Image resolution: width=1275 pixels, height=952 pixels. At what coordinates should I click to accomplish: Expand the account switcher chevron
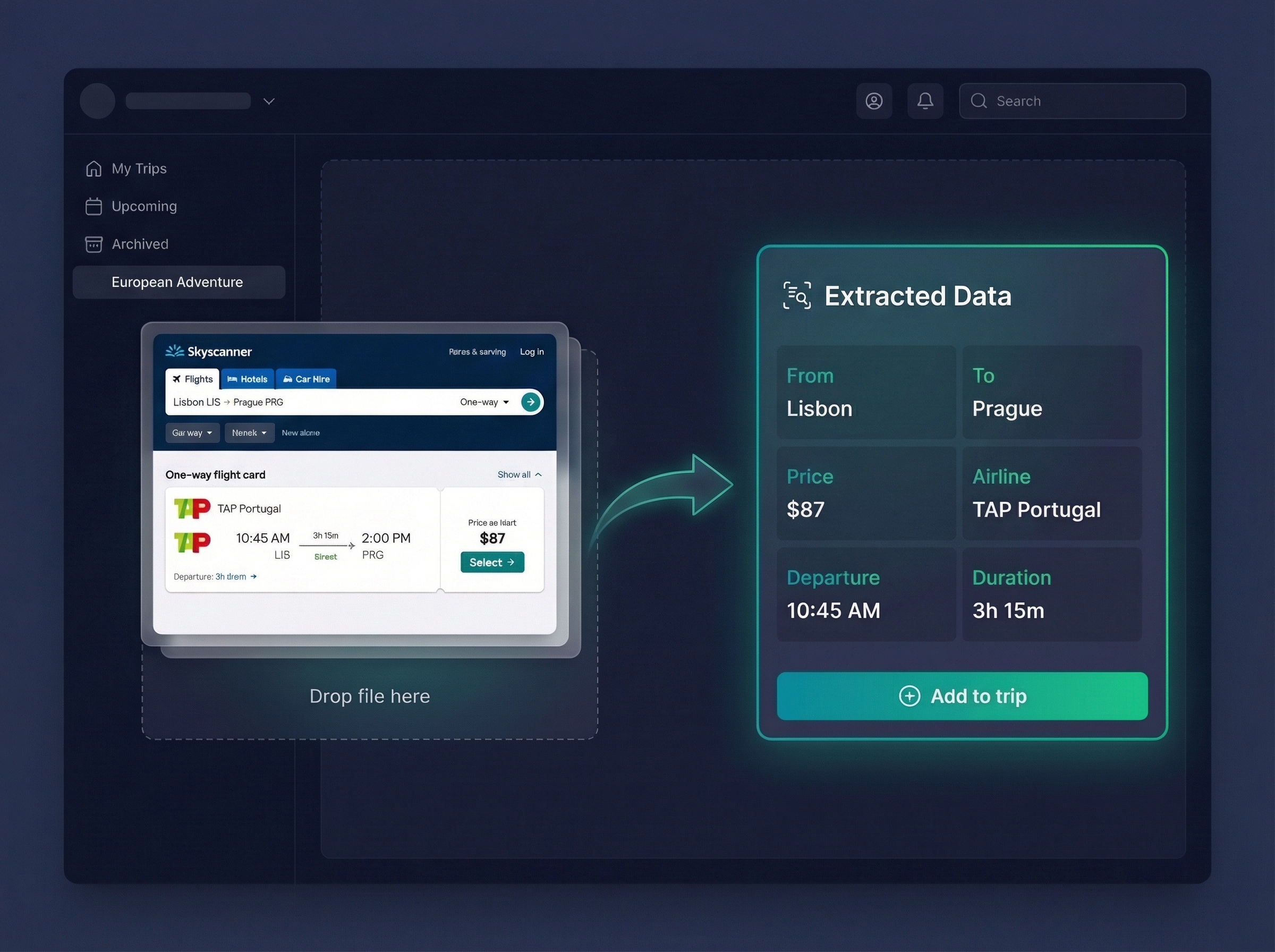[268, 101]
